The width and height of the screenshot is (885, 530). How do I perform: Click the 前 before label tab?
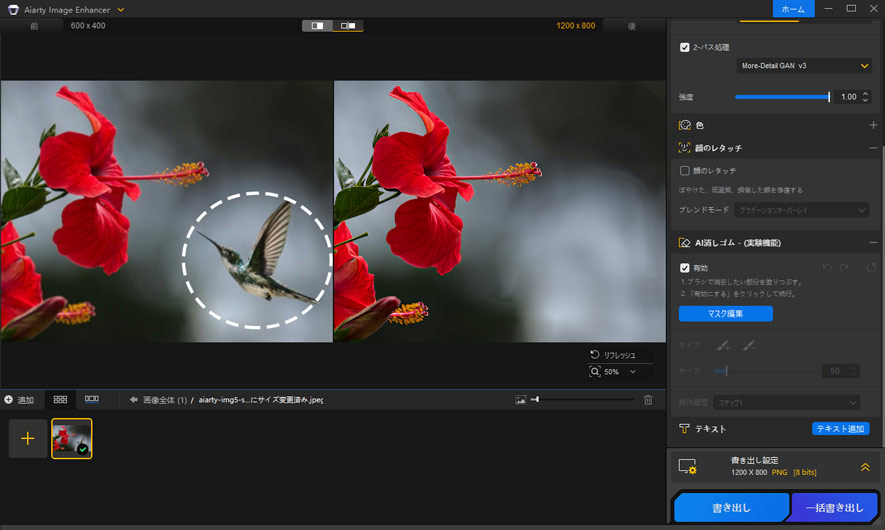point(34,26)
